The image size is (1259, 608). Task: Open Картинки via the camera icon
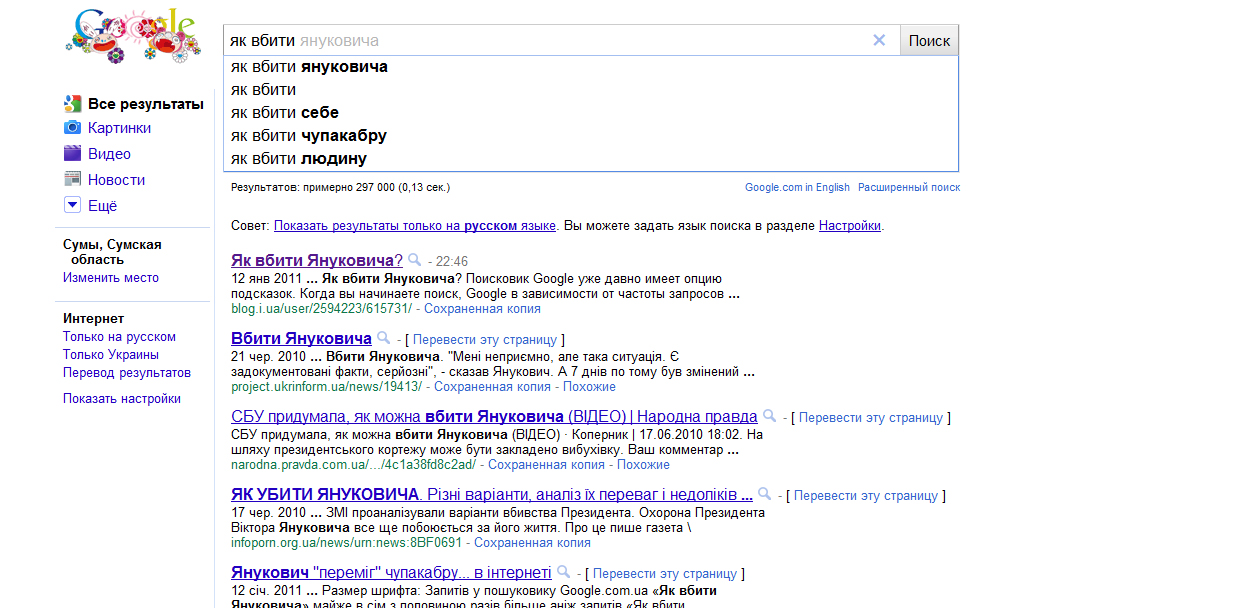coord(72,128)
